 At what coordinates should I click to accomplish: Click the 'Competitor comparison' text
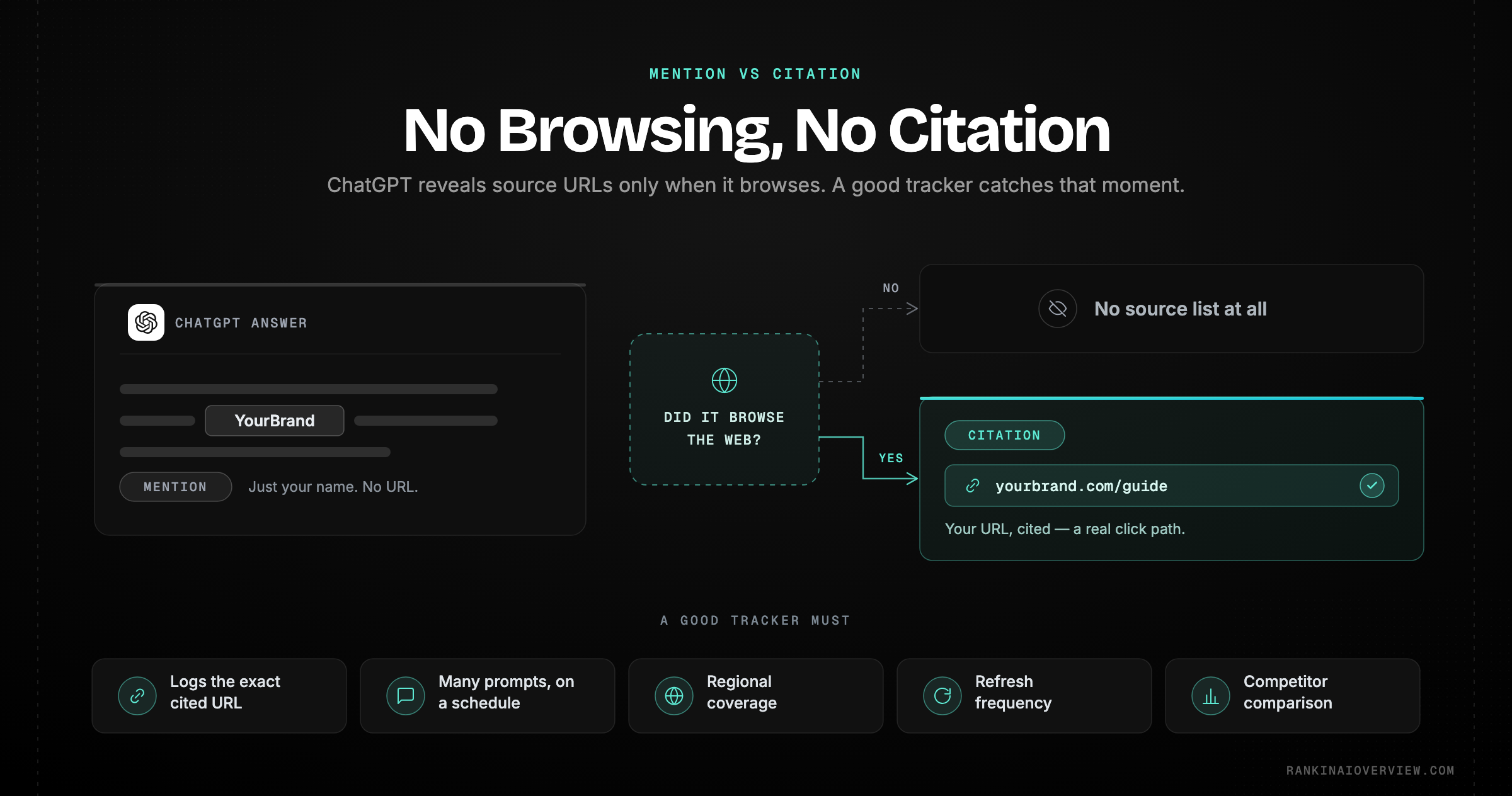click(x=1288, y=692)
